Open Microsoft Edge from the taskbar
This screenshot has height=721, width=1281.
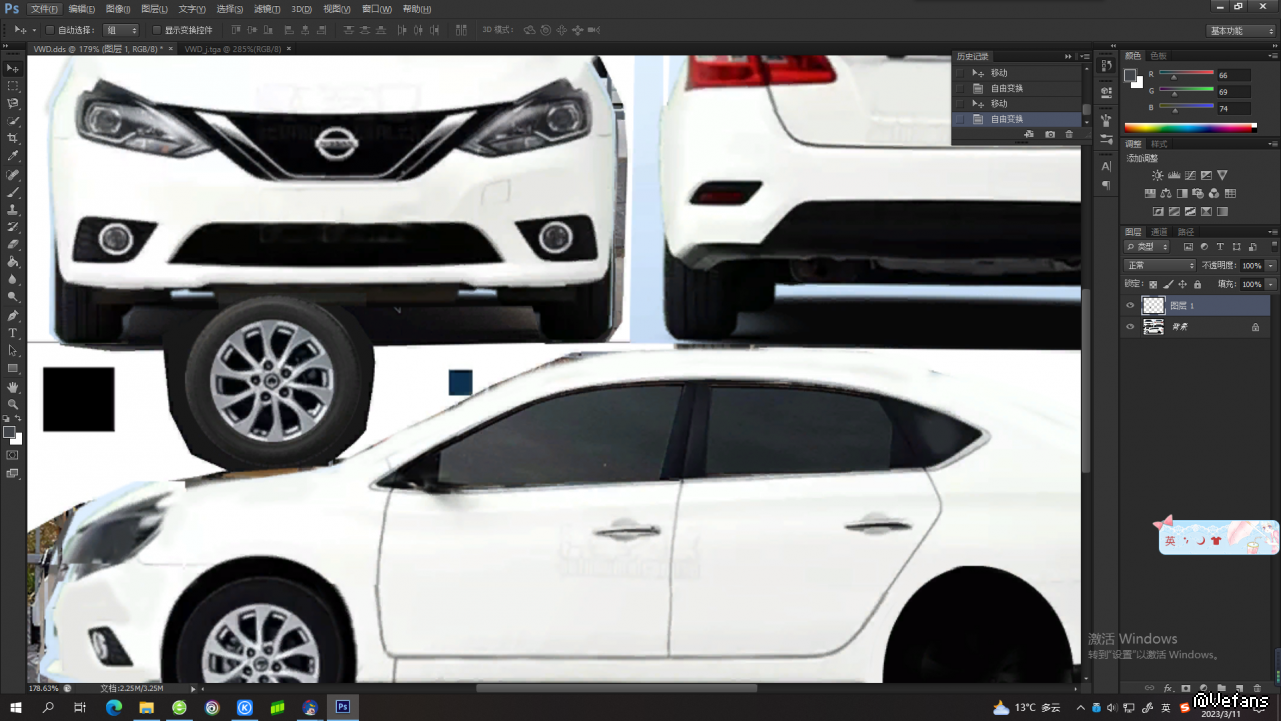(x=114, y=707)
